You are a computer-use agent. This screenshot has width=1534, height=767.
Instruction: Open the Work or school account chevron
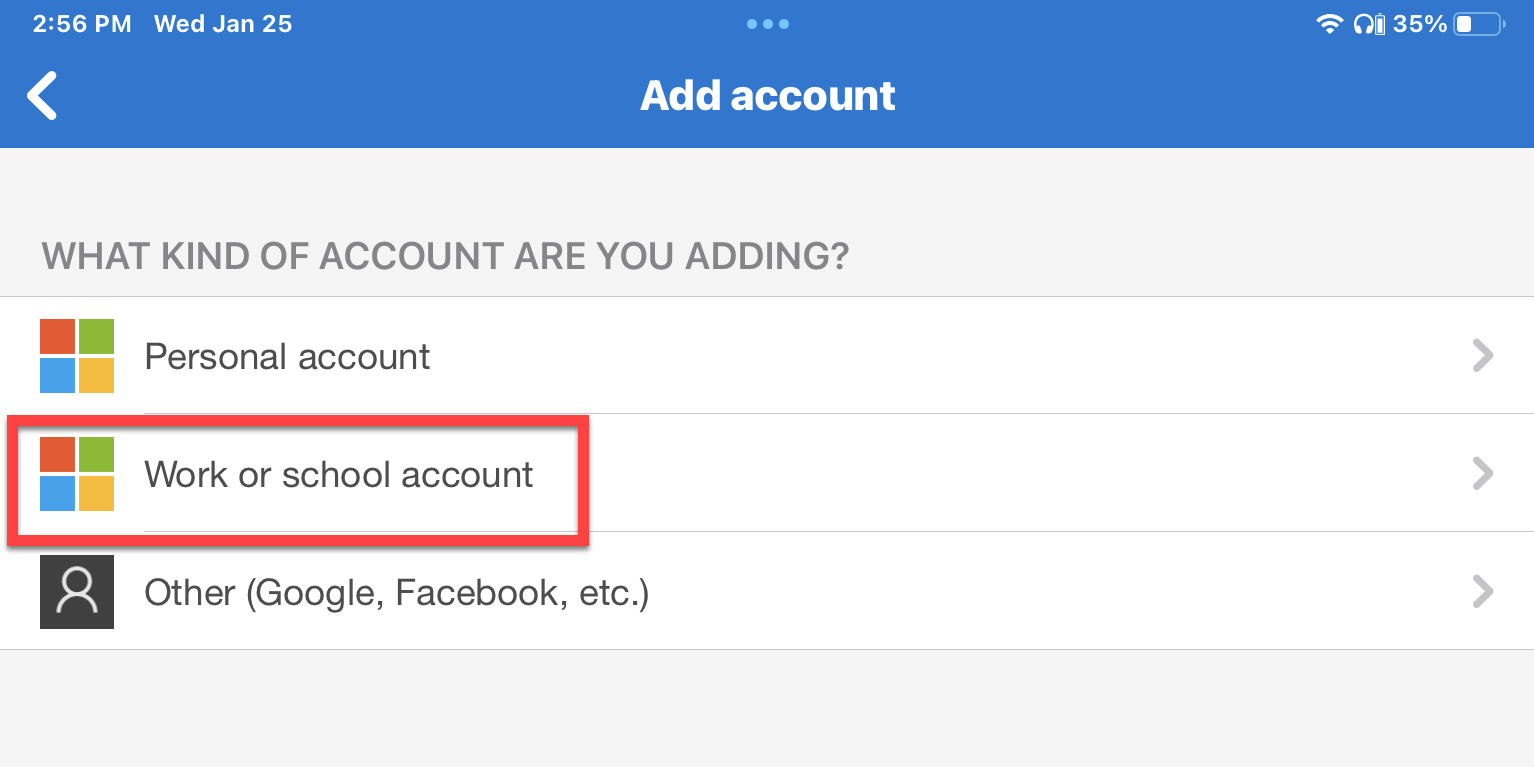click(x=1483, y=474)
